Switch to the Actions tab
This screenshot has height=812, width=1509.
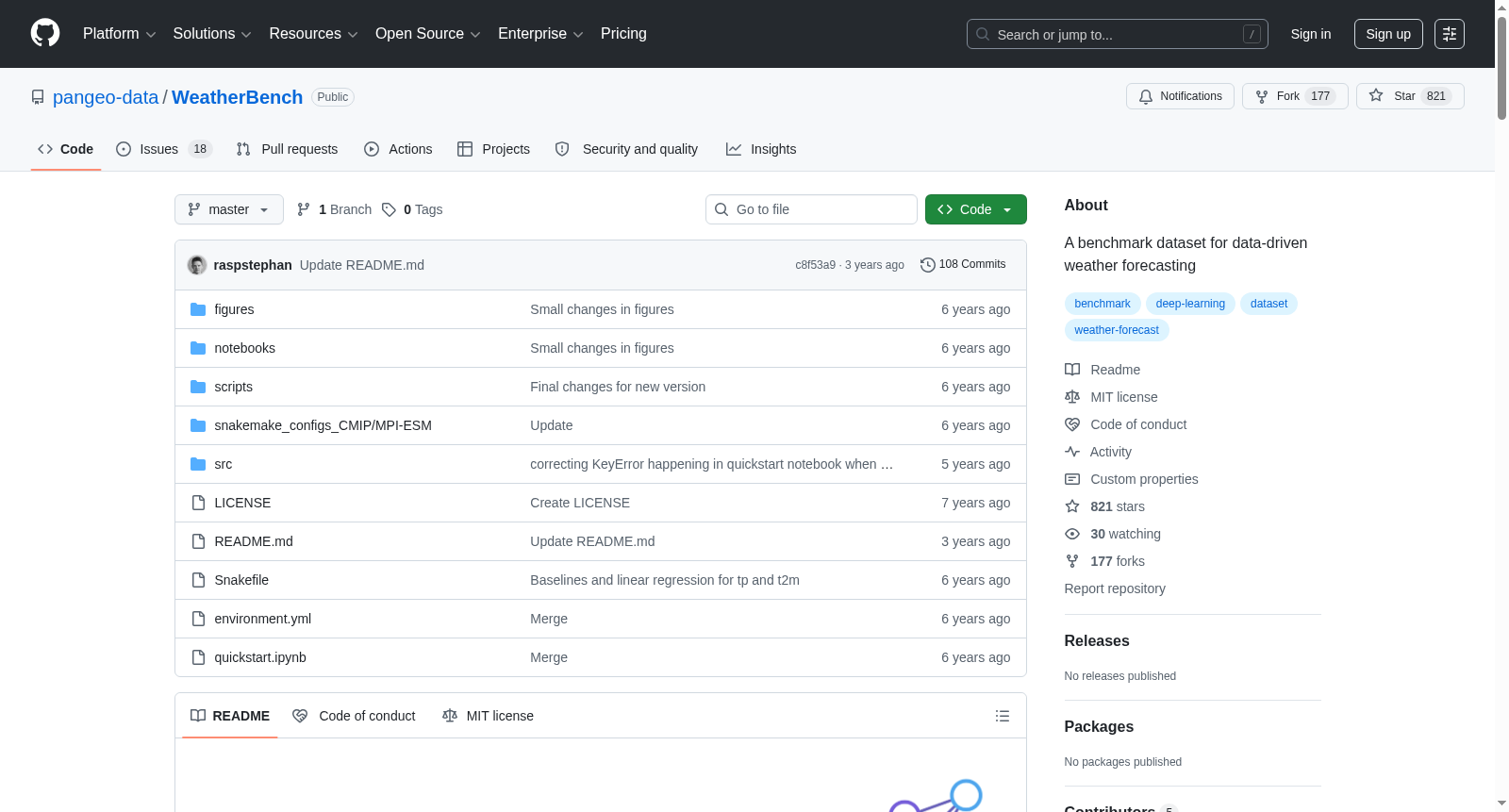tap(398, 149)
